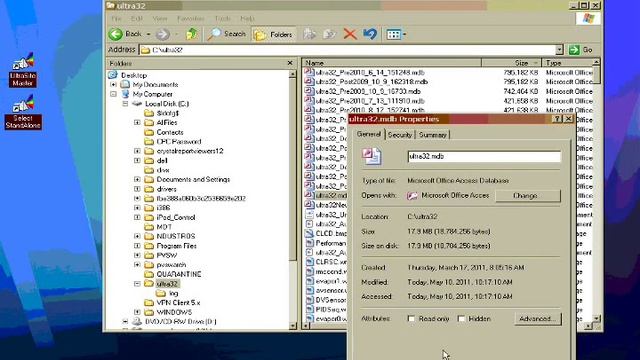
Task: Select Desktop in the folder tree
Action: click(x=134, y=75)
